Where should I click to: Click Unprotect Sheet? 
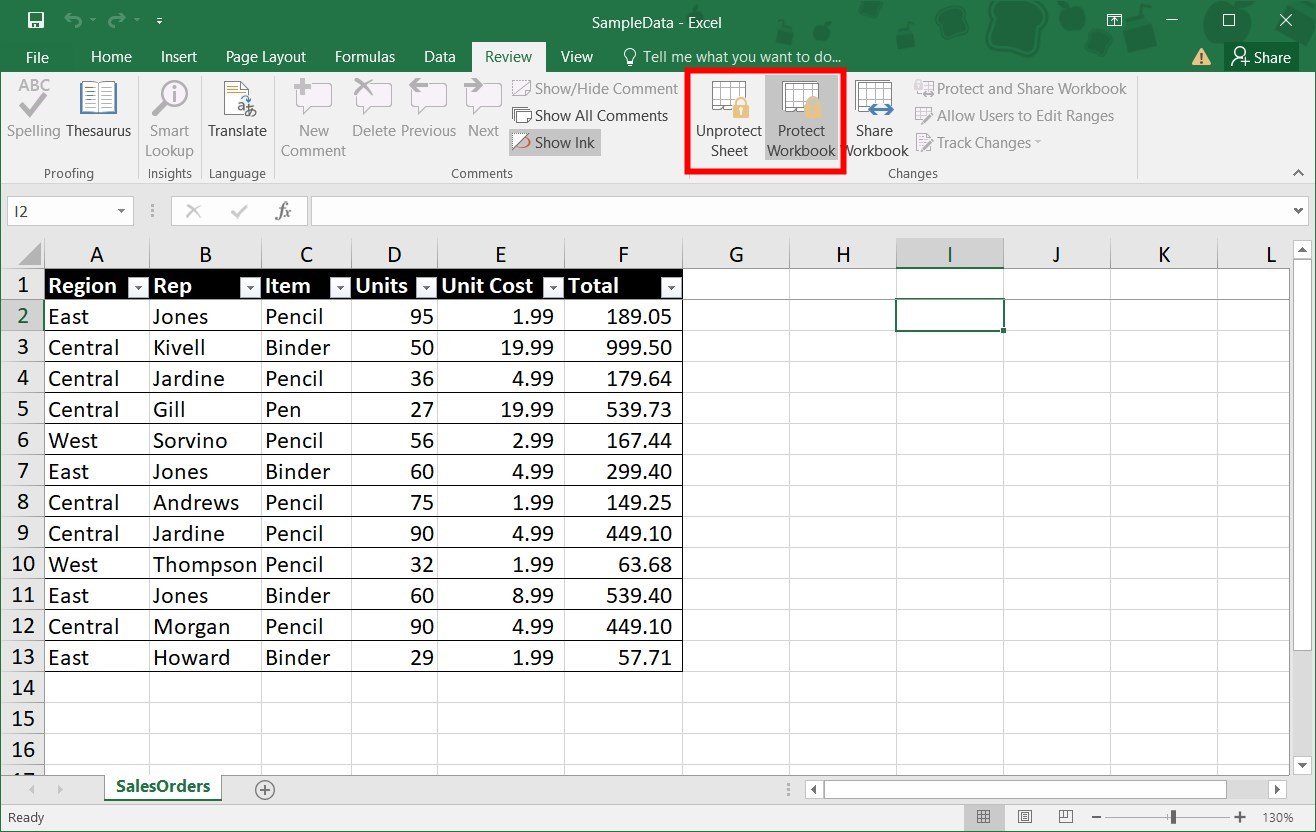(x=729, y=118)
